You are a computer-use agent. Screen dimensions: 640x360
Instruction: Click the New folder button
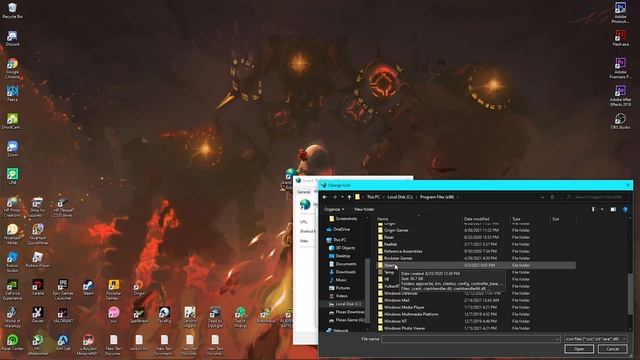tap(364, 209)
